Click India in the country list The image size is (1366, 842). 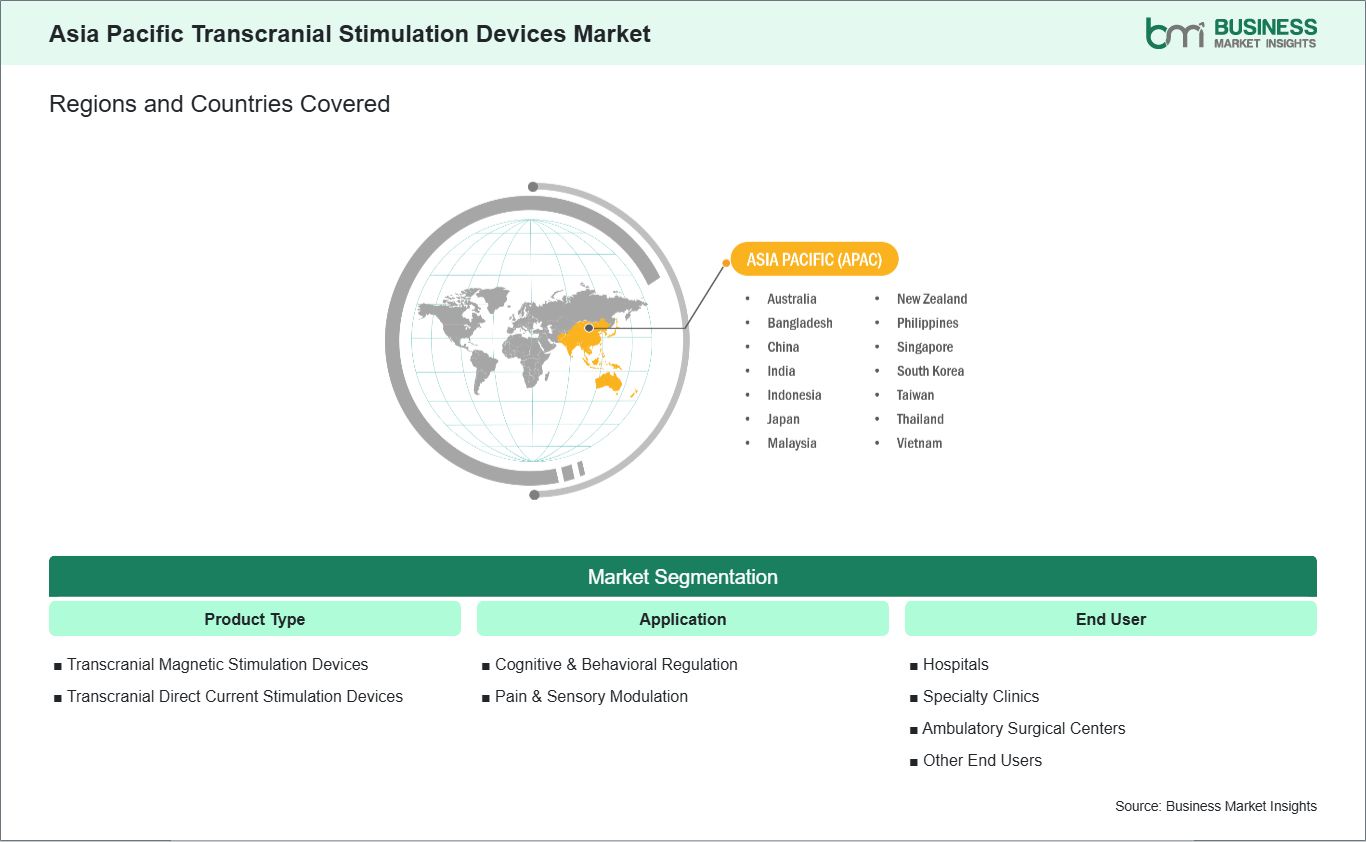pyautogui.click(x=781, y=371)
